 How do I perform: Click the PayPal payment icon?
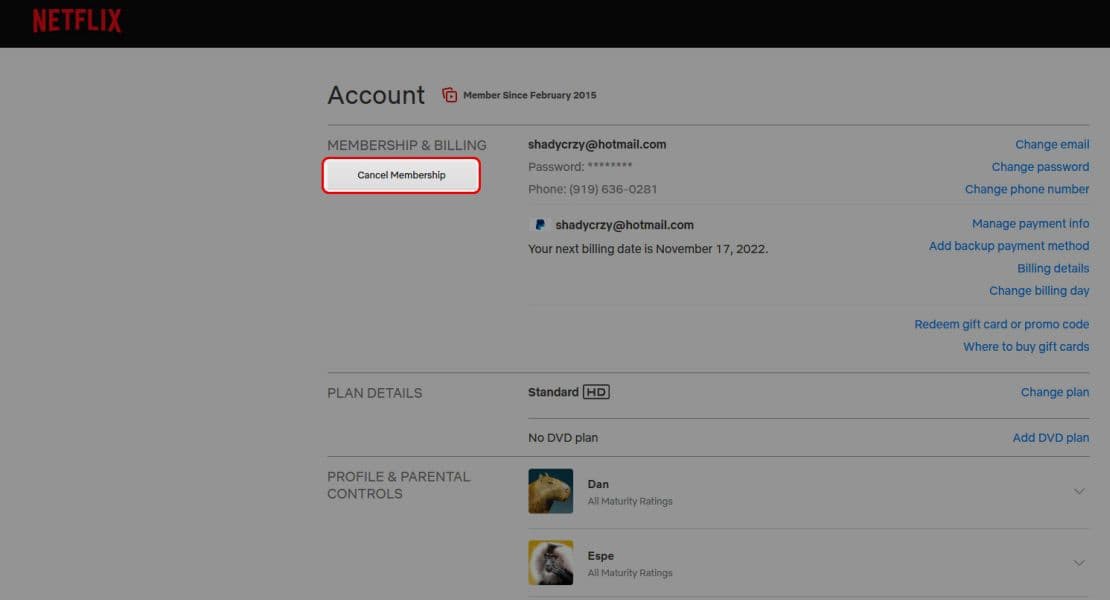[539, 224]
